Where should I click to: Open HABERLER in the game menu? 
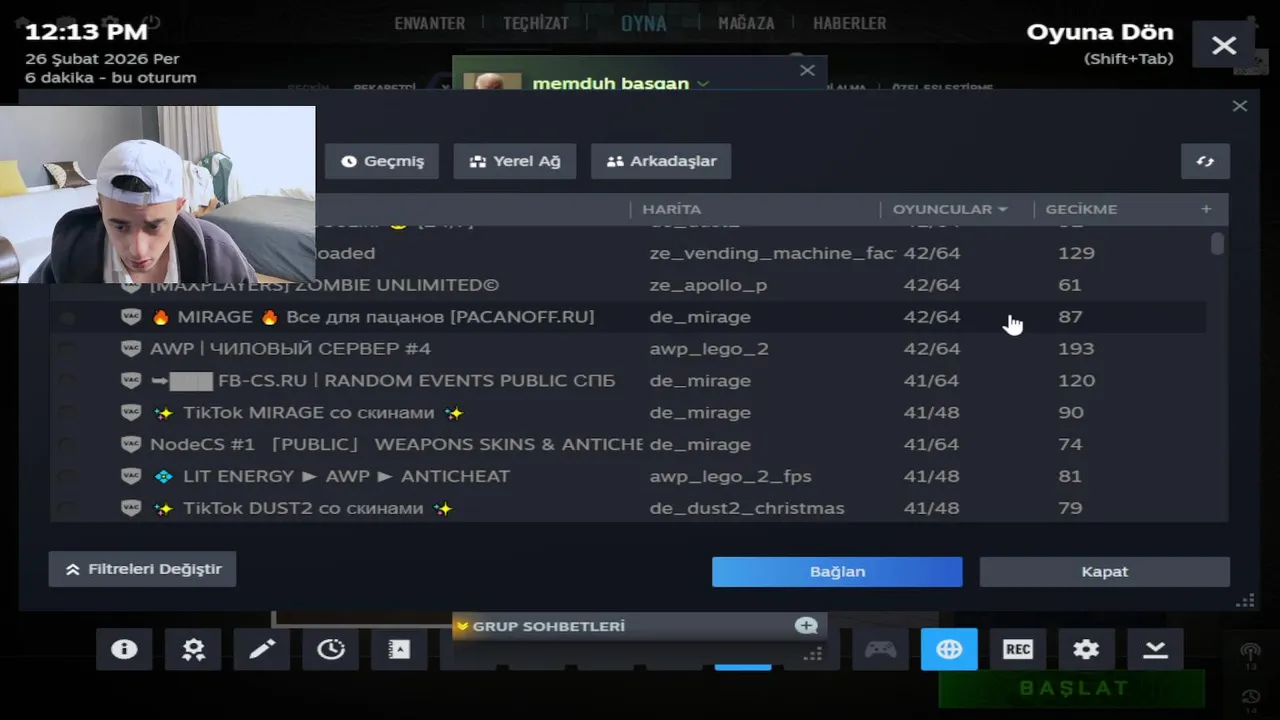point(850,23)
